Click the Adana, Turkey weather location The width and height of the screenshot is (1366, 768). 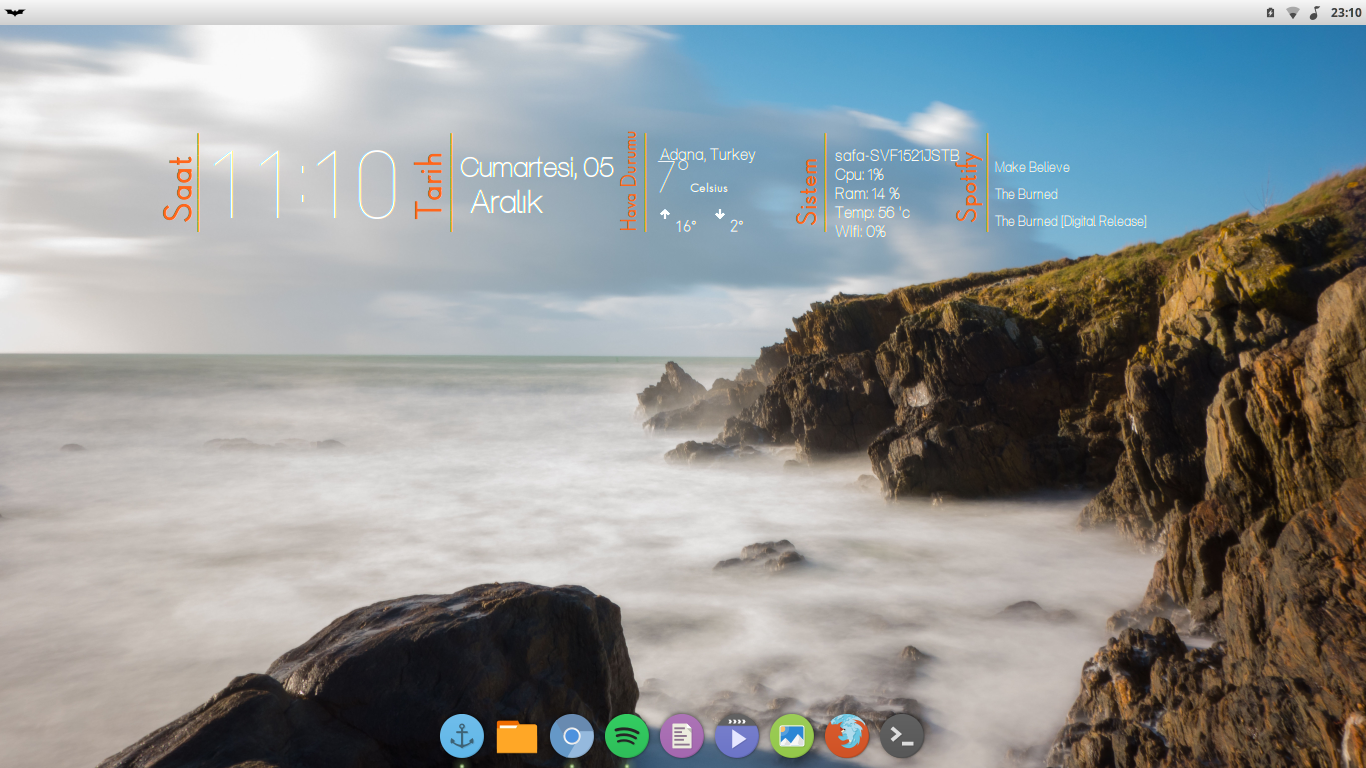point(708,155)
